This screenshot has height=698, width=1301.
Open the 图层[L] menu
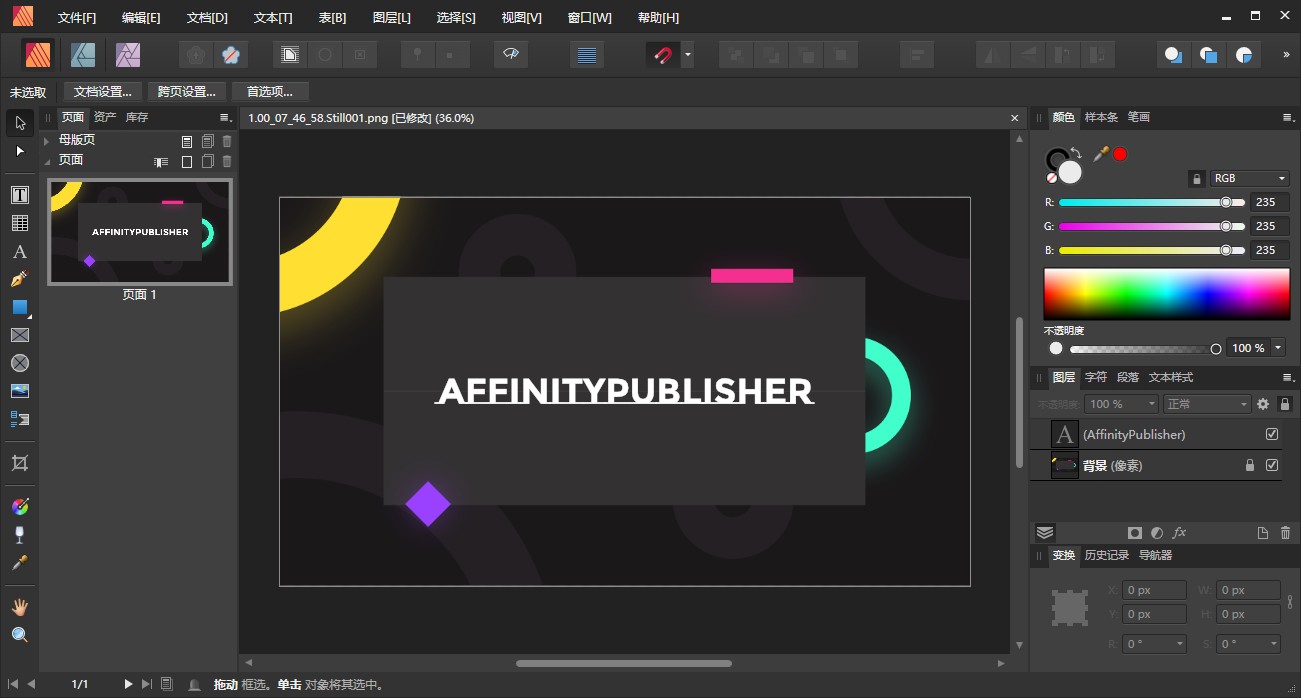coord(391,18)
